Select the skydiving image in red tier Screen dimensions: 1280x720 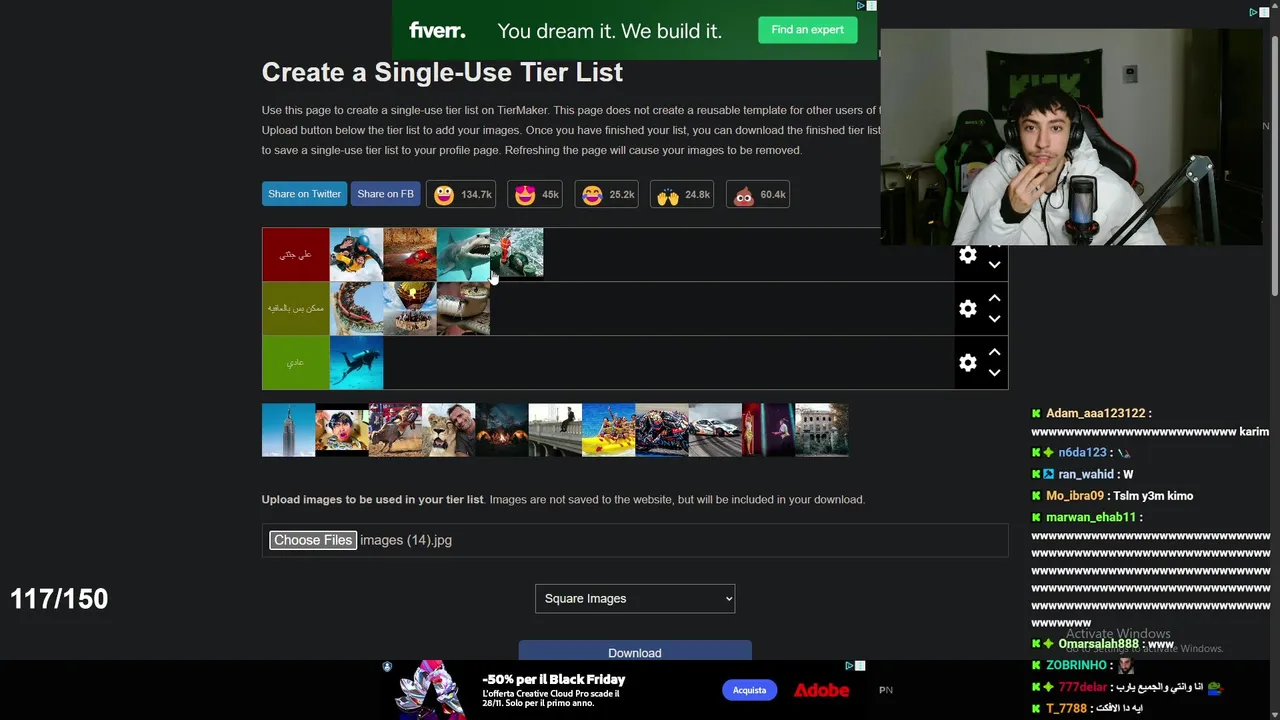pos(356,255)
